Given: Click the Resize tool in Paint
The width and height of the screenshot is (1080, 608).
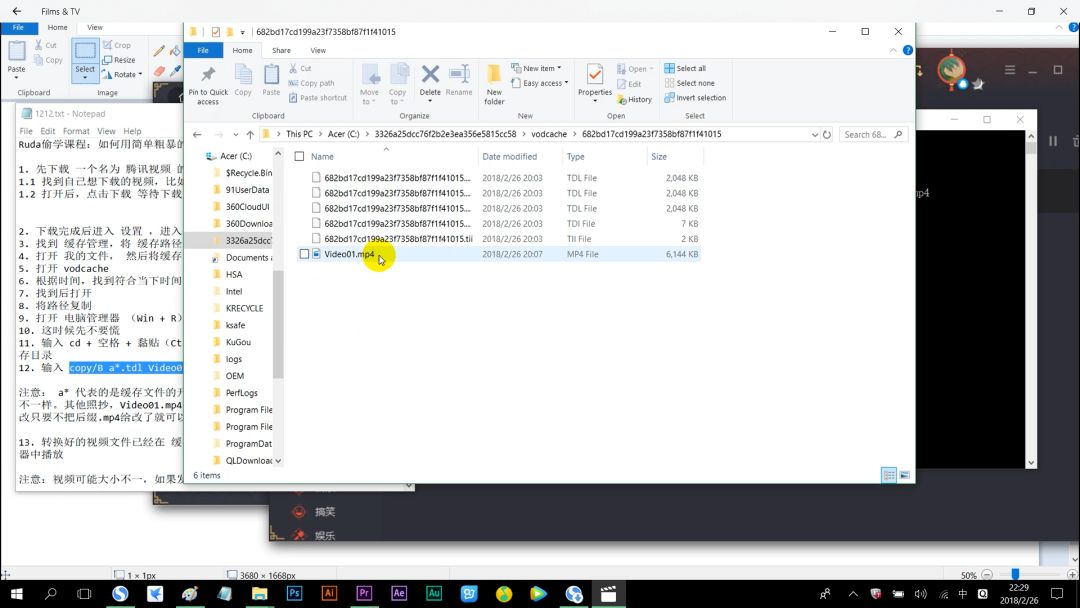Looking at the screenshot, I should point(118,60).
